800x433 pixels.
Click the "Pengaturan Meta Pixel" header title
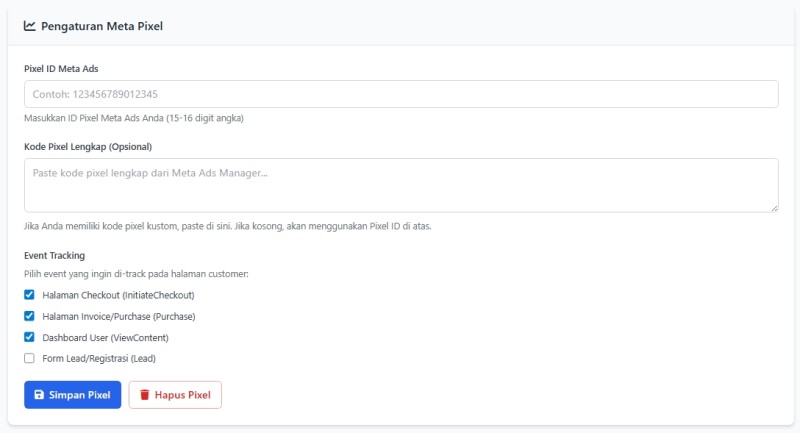pyautogui.click(x=101, y=26)
